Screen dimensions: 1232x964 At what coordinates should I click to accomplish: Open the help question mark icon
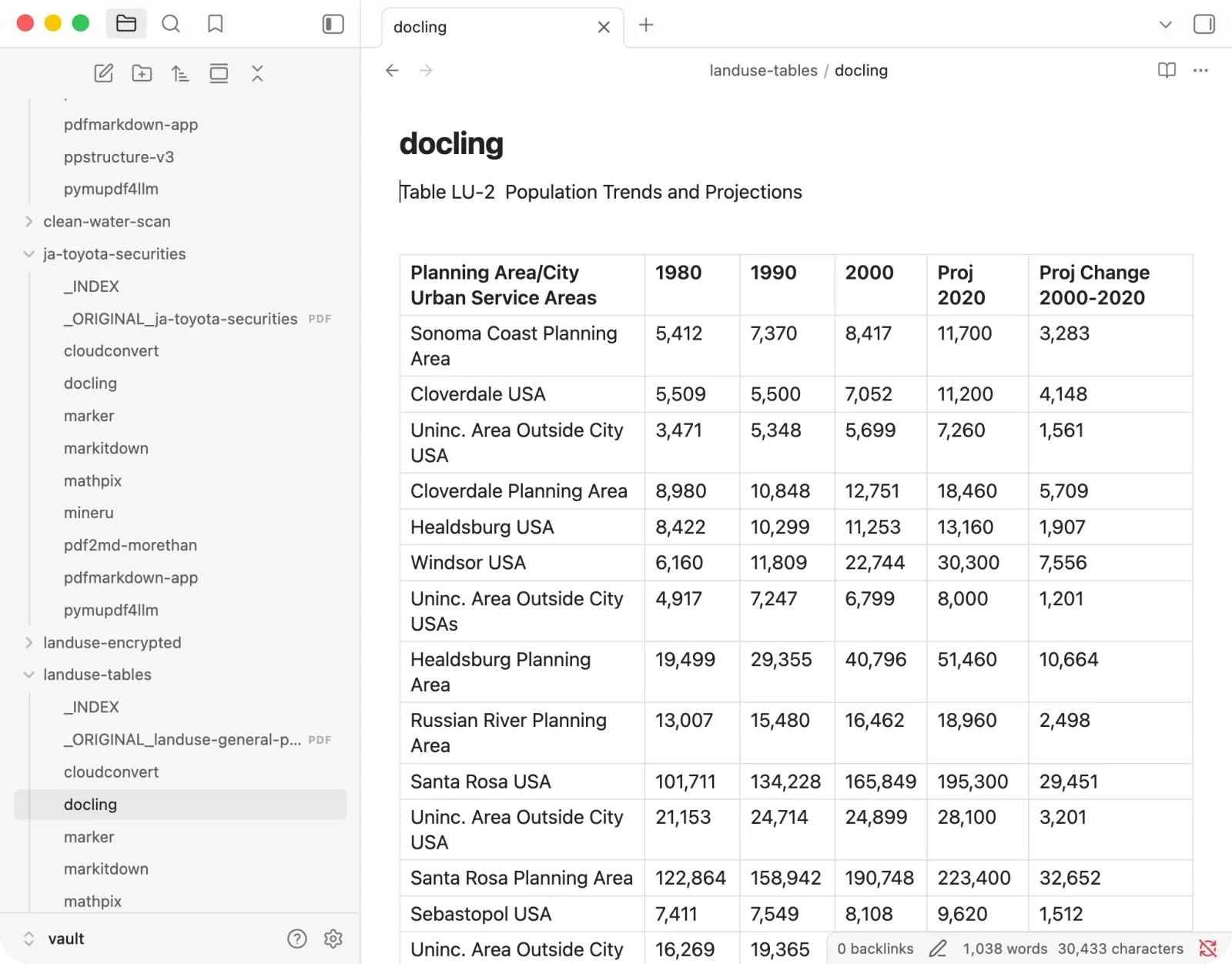tap(297, 939)
